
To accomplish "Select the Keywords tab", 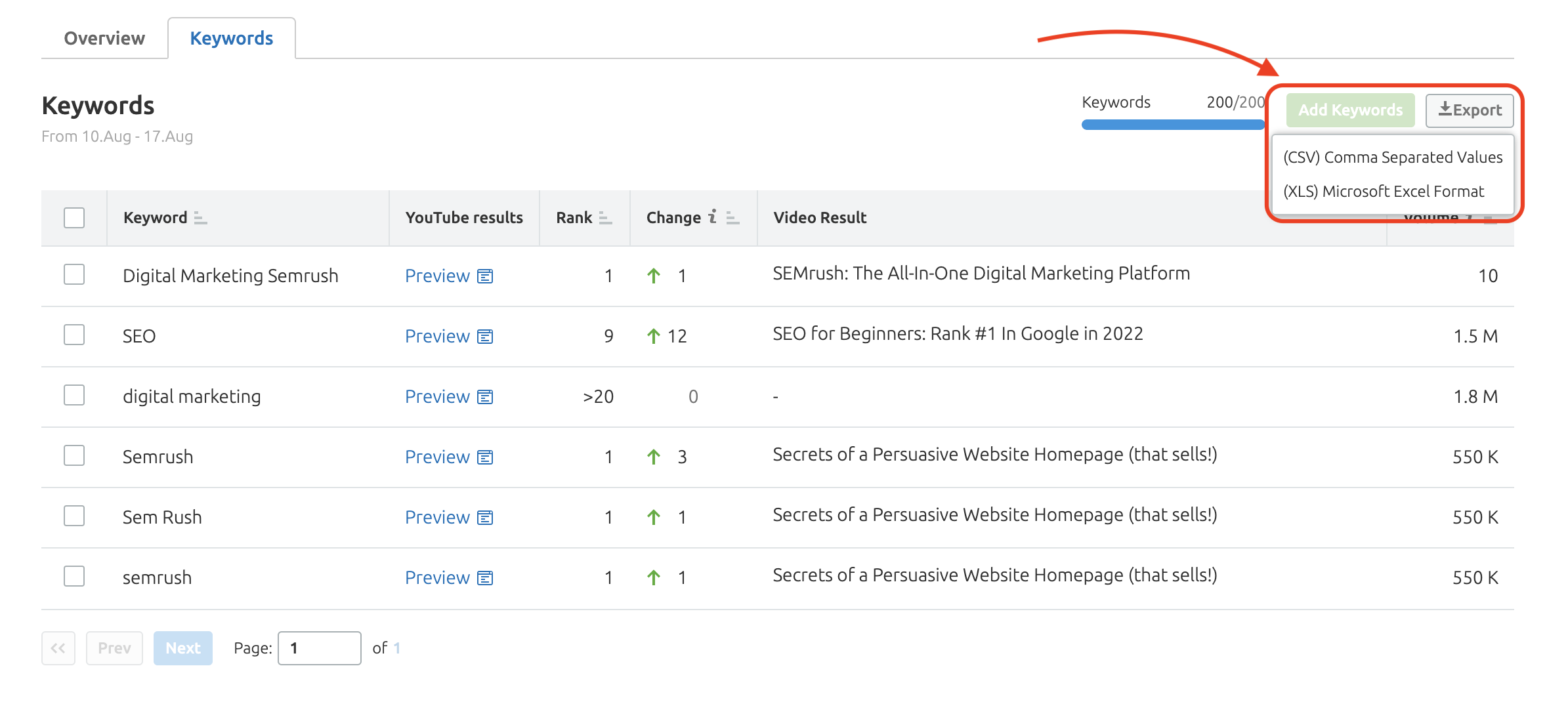I will pyautogui.click(x=231, y=37).
